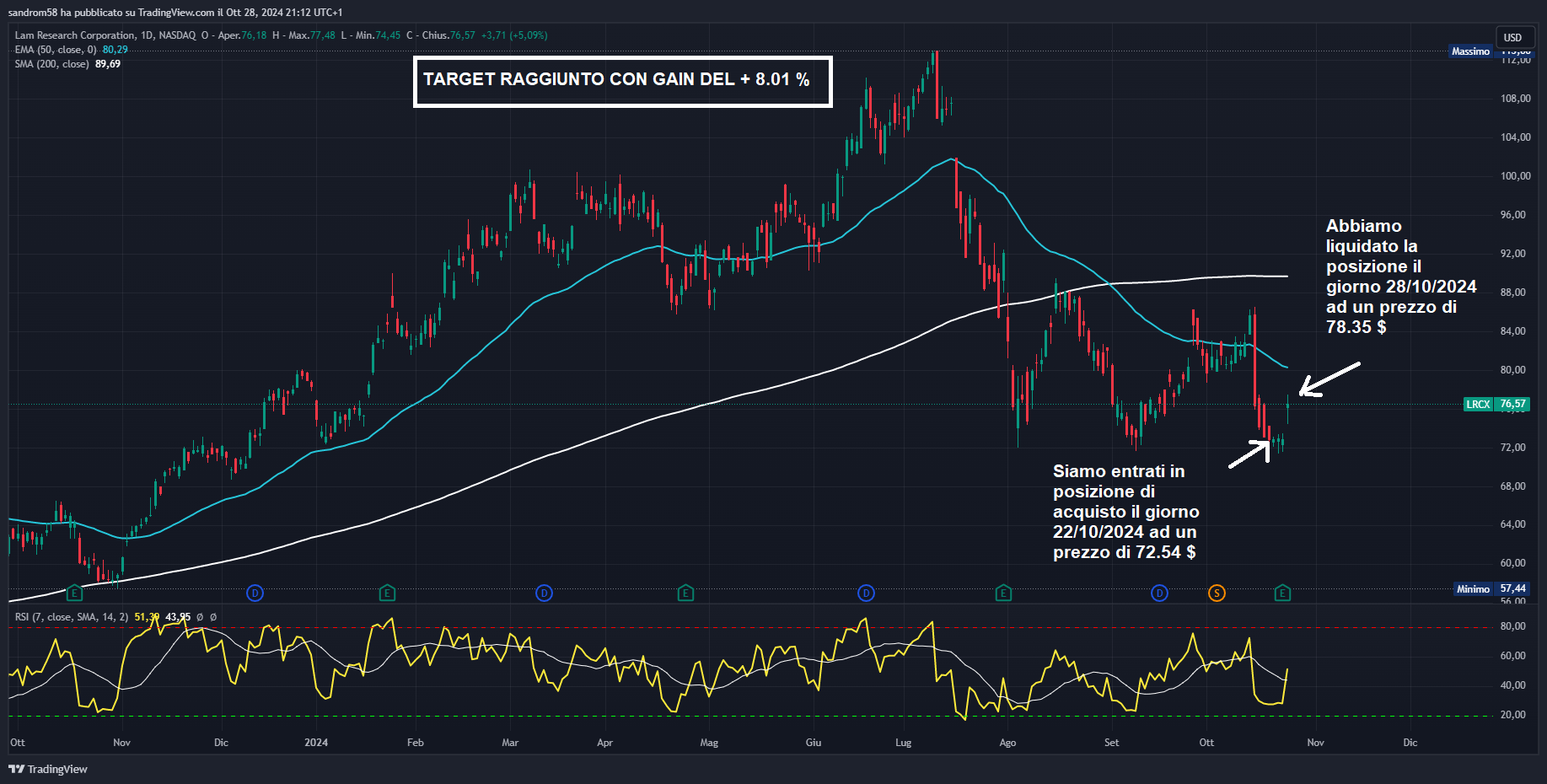The image size is (1547, 784).
Task: Click the LRCX current price label 76,57
Action: pyautogui.click(x=1496, y=405)
